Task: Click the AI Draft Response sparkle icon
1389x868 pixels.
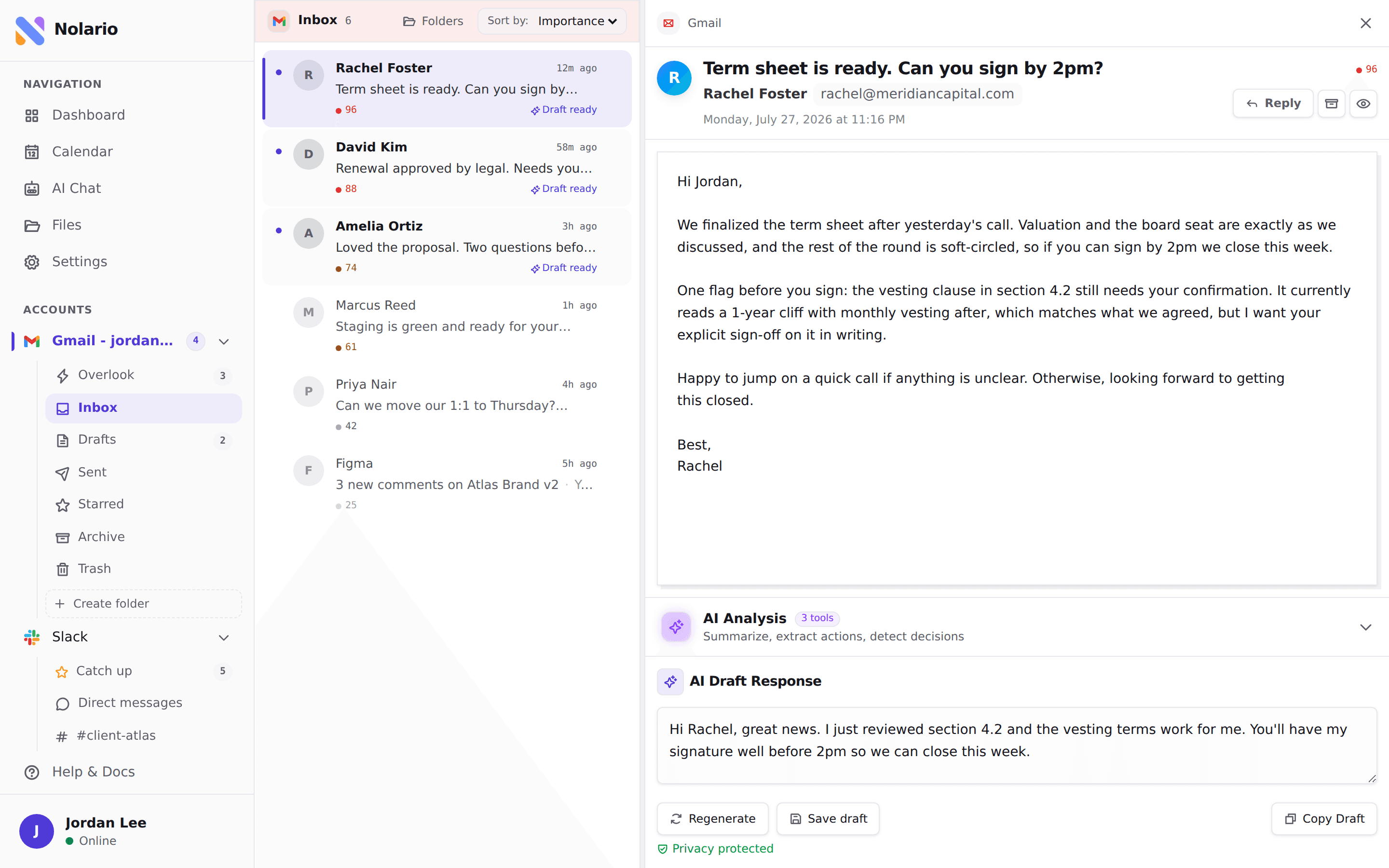Action: click(670, 682)
